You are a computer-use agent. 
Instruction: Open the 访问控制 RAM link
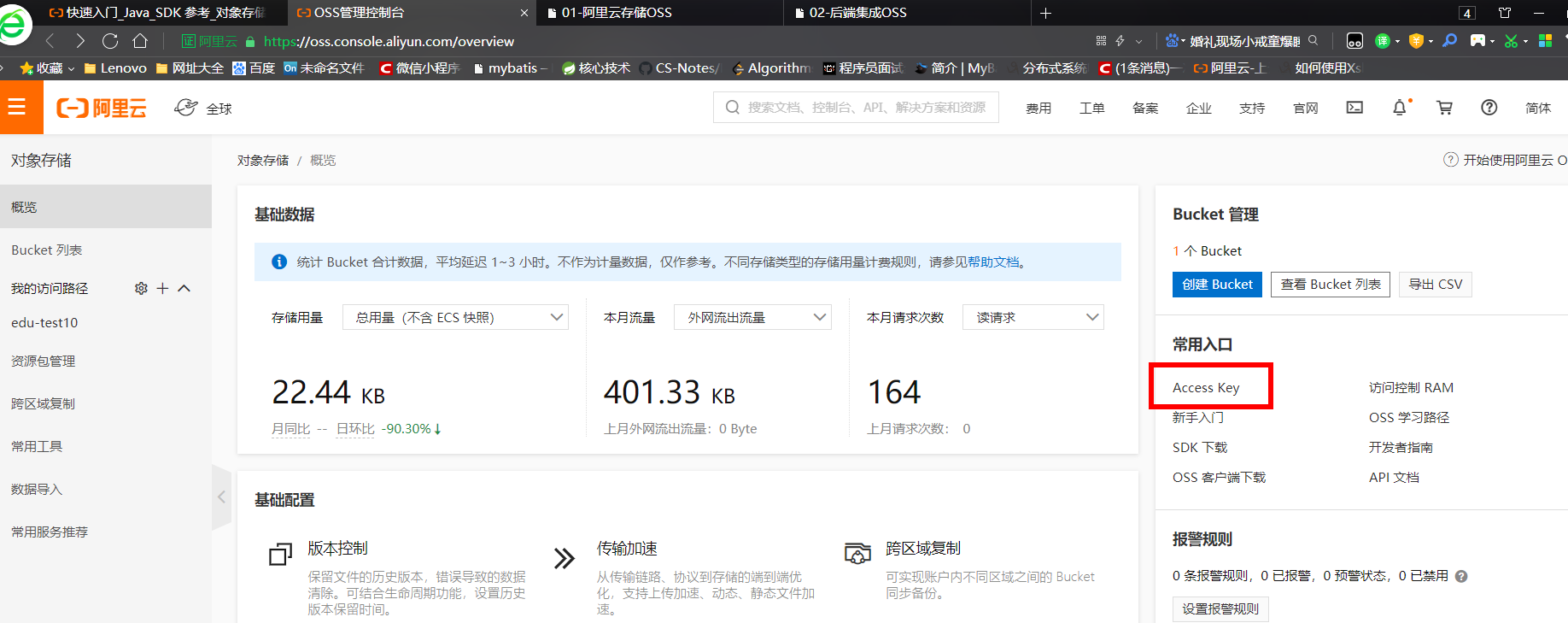(x=1411, y=387)
